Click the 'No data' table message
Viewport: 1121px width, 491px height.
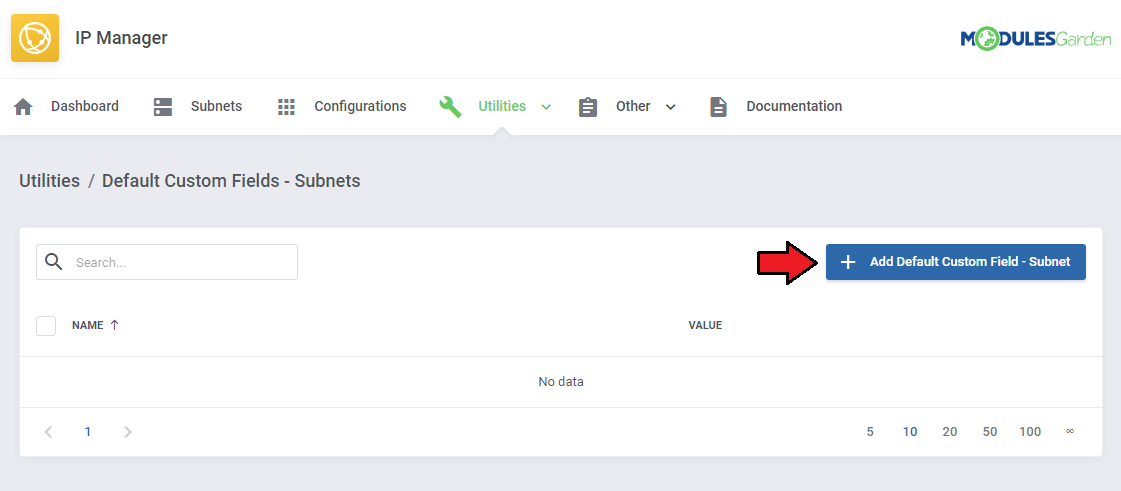click(561, 382)
